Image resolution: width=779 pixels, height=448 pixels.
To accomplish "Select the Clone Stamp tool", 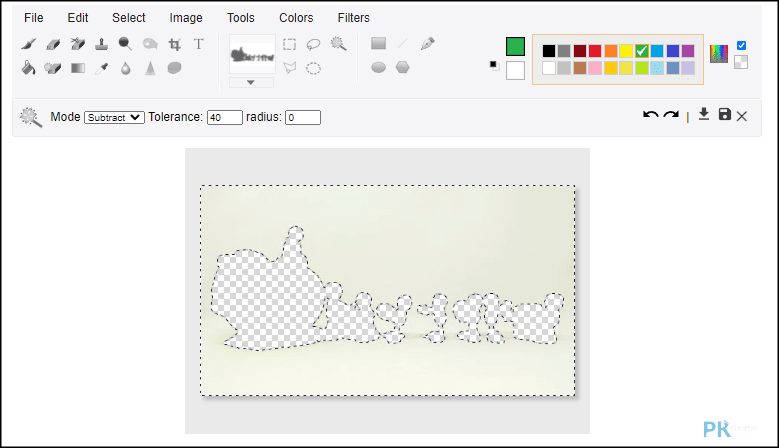I will coord(102,44).
